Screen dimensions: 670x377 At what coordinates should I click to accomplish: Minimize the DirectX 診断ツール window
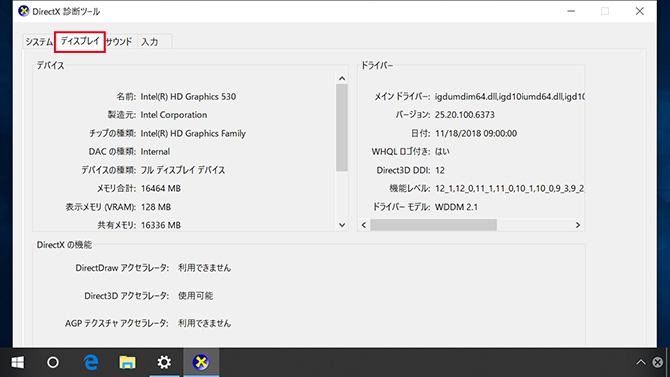pyautogui.click(x=571, y=11)
